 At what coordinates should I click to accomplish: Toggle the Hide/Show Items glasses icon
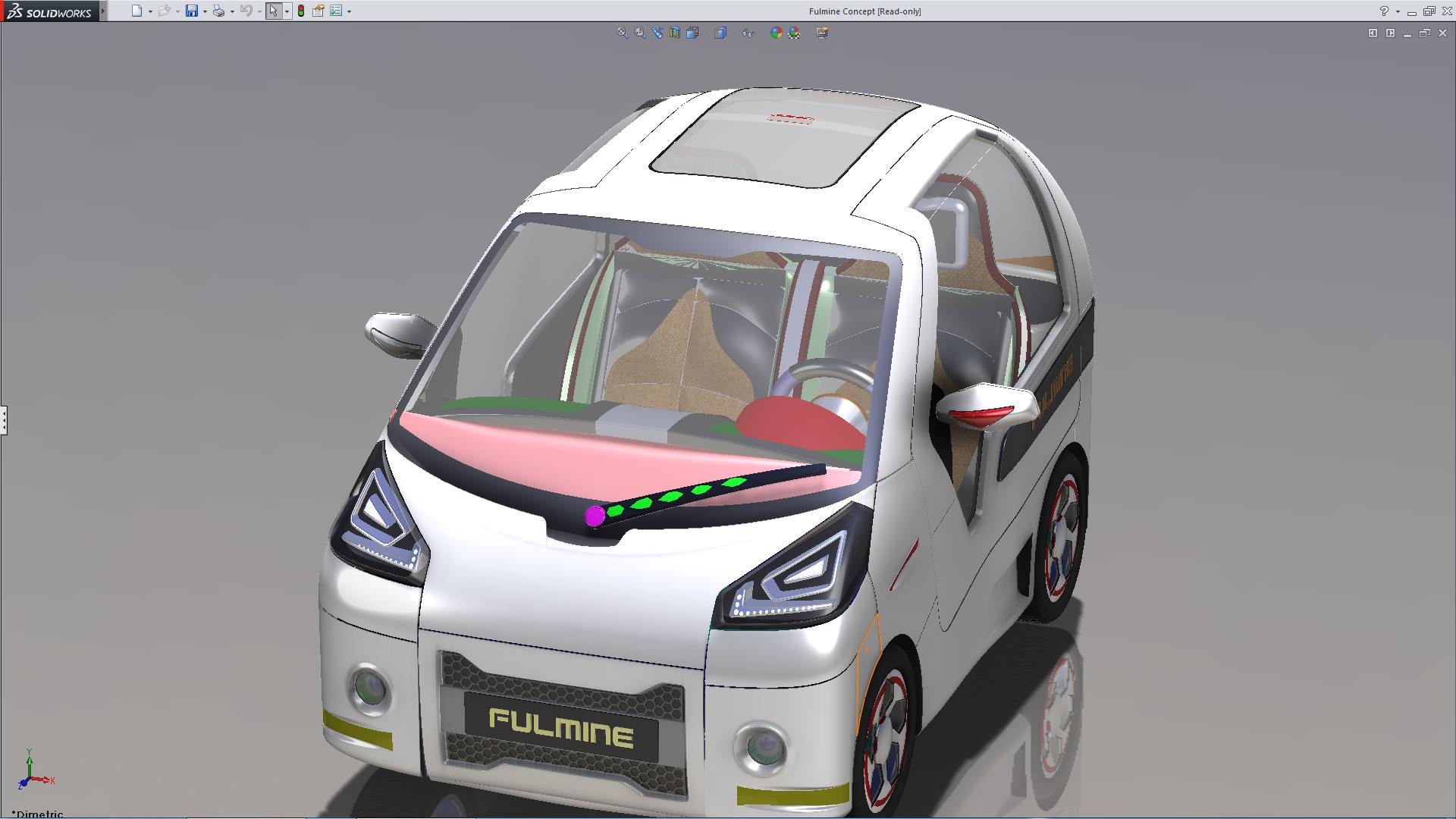tap(748, 33)
